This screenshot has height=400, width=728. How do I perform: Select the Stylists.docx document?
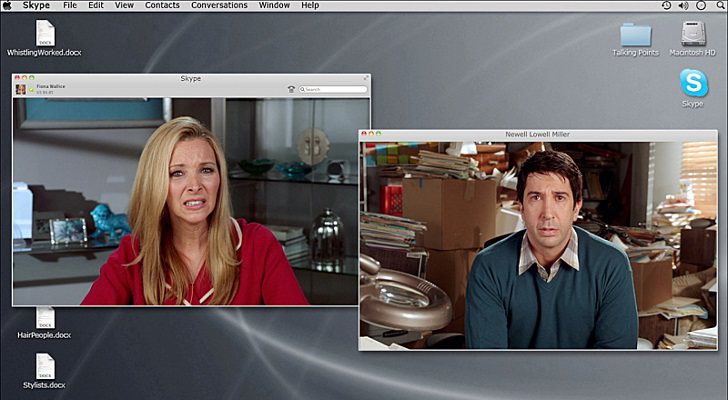coord(45,367)
